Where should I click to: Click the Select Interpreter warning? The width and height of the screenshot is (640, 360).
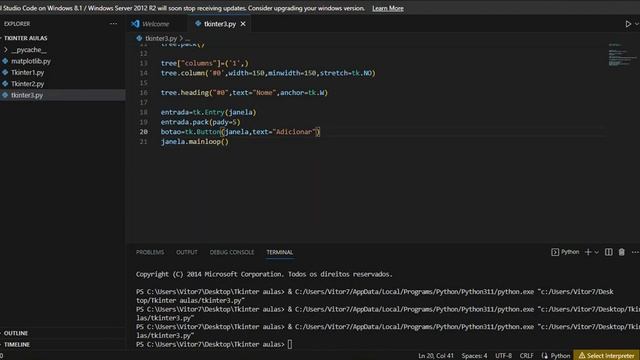[606, 356]
